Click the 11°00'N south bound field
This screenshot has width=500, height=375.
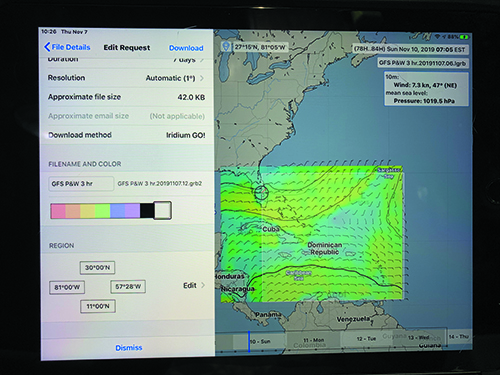pos(98,306)
